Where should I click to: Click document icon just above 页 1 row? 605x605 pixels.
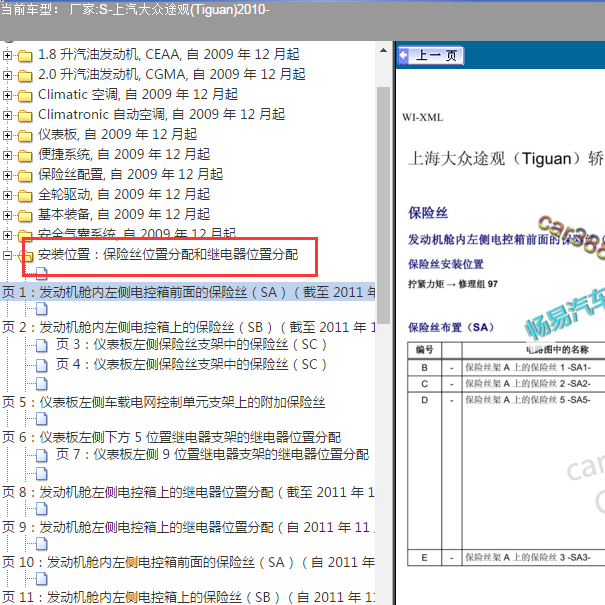tap(42, 274)
